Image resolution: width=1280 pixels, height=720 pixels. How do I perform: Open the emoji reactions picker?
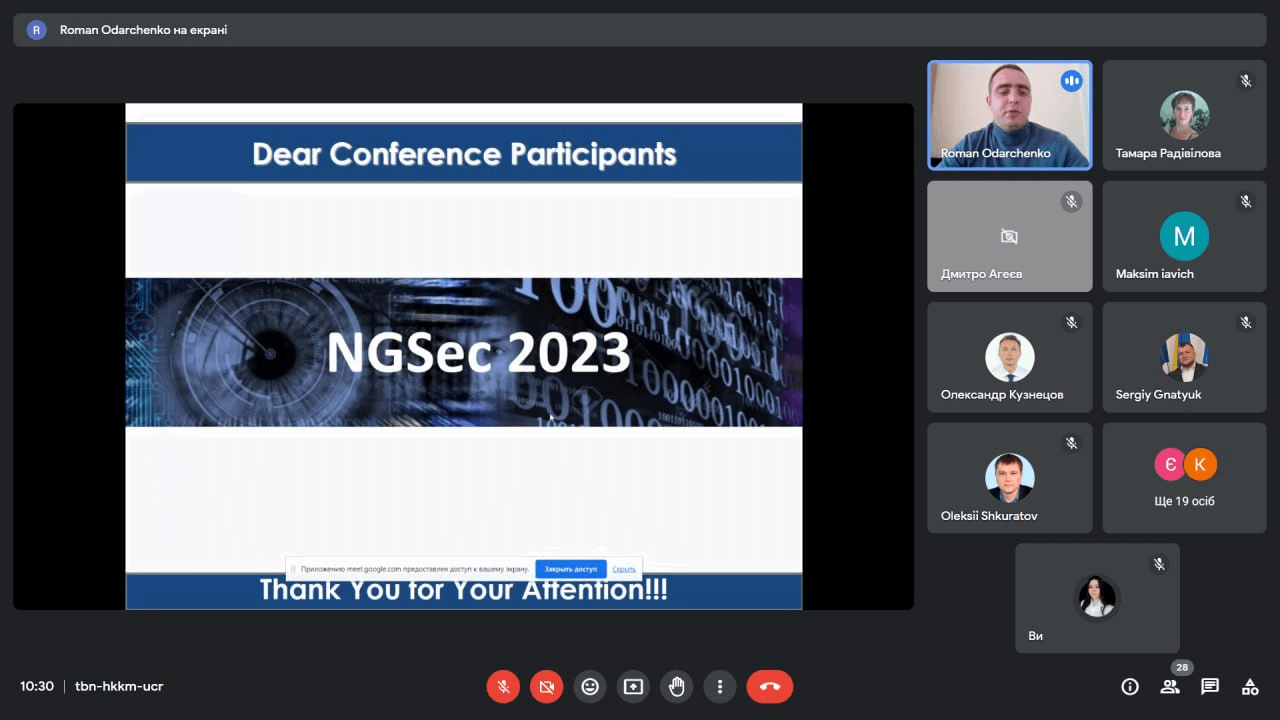tap(590, 687)
